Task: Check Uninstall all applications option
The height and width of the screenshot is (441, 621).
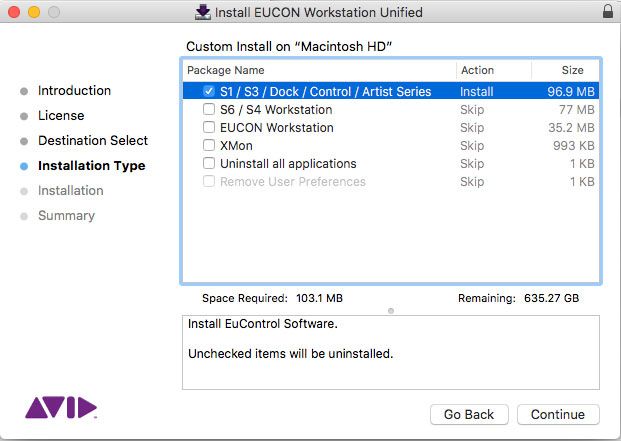Action: click(x=209, y=163)
